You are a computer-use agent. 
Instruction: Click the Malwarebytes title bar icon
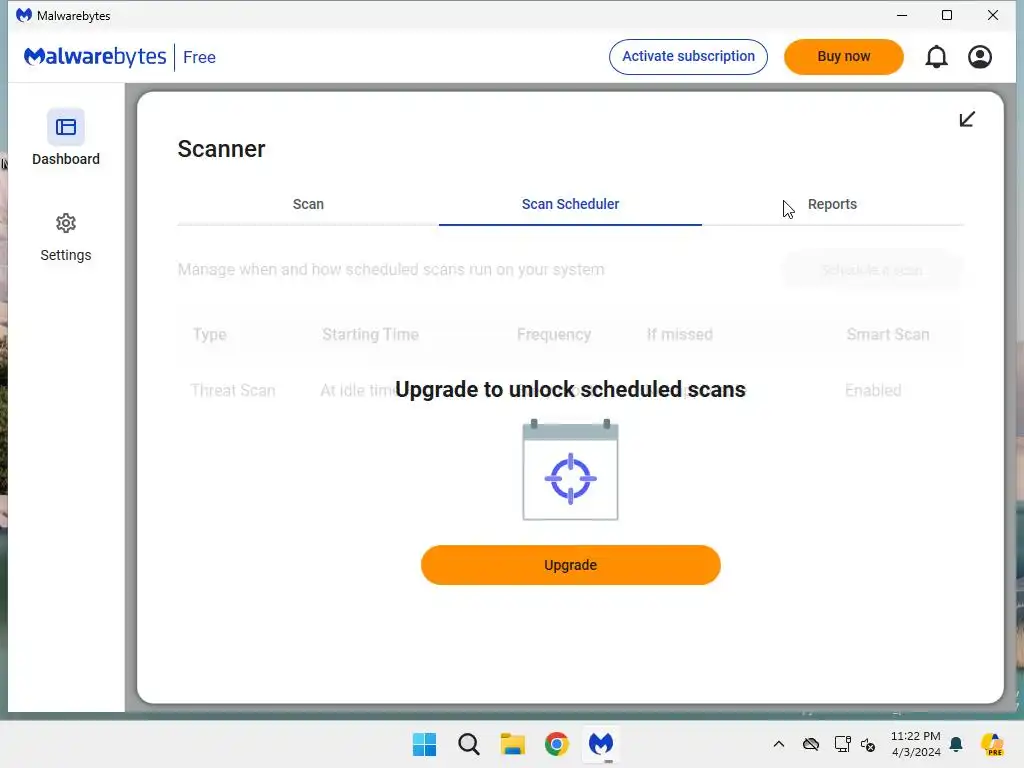[24, 15]
